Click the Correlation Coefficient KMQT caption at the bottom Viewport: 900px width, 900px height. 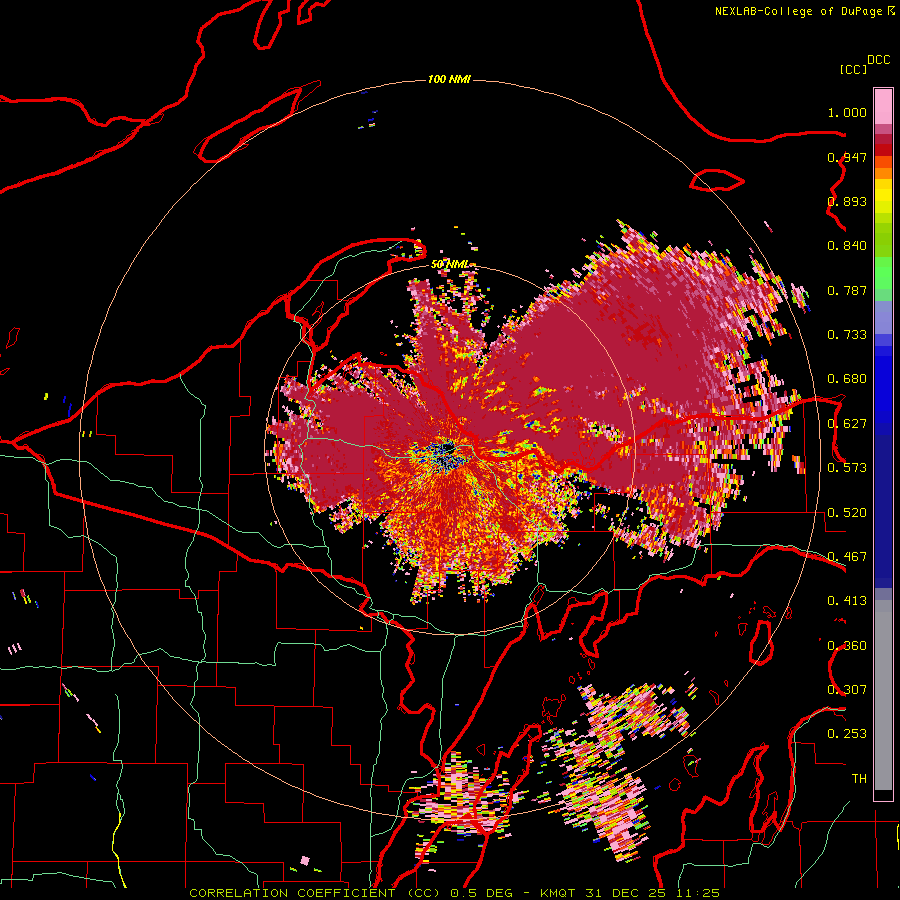coord(454,893)
